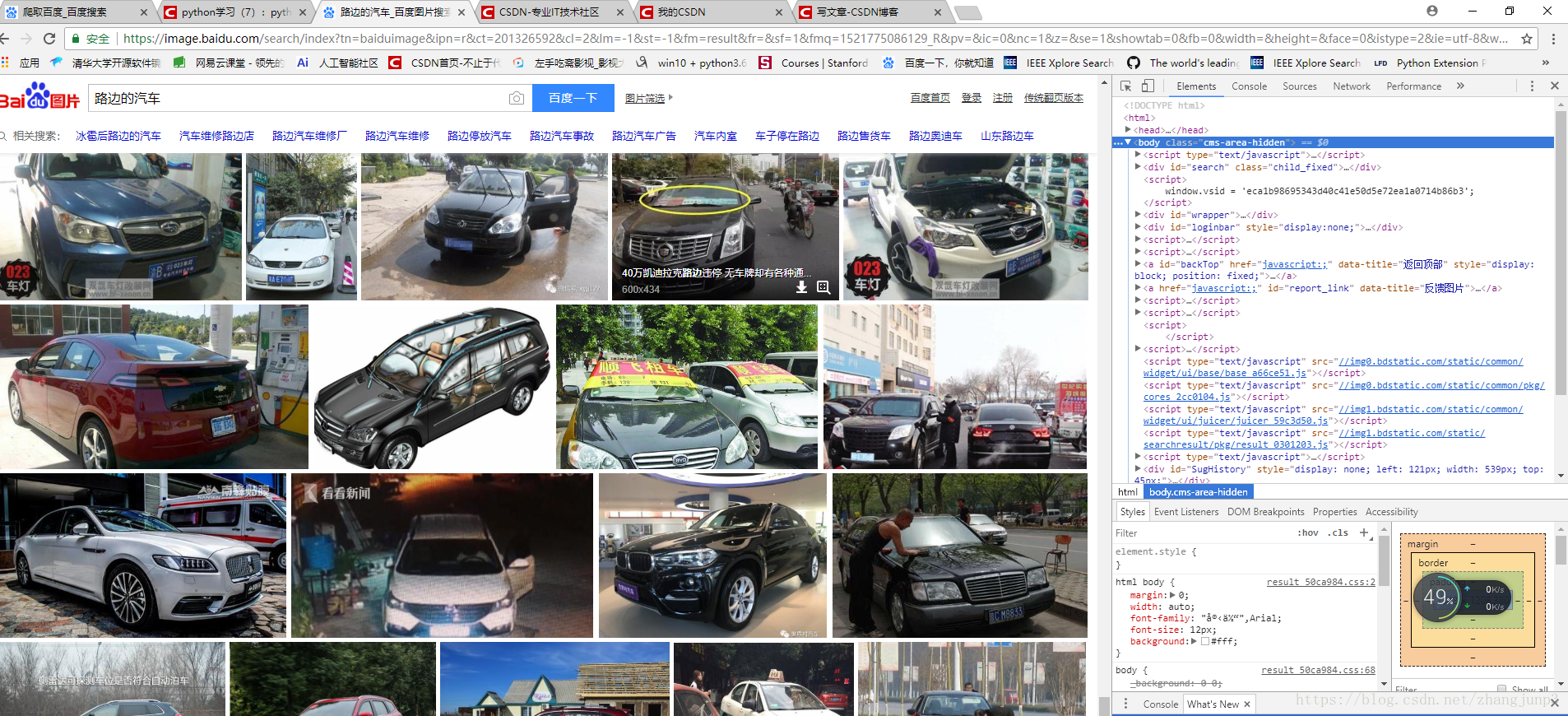
Task: Open the DOM Breakpoints pane tab
Action: point(1265,512)
